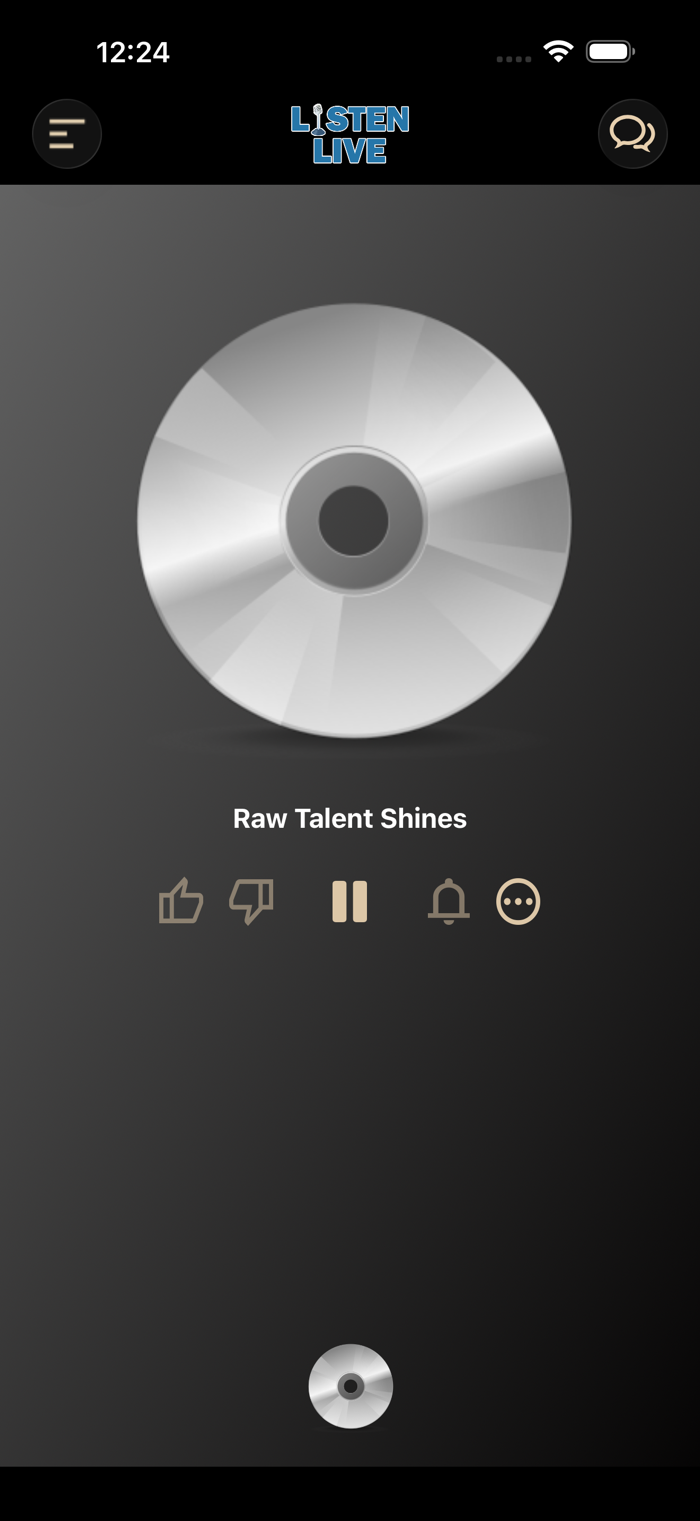Viewport: 700px width, 1521px height.
Task: Open the hamburger menu icon
Action: 67,134
